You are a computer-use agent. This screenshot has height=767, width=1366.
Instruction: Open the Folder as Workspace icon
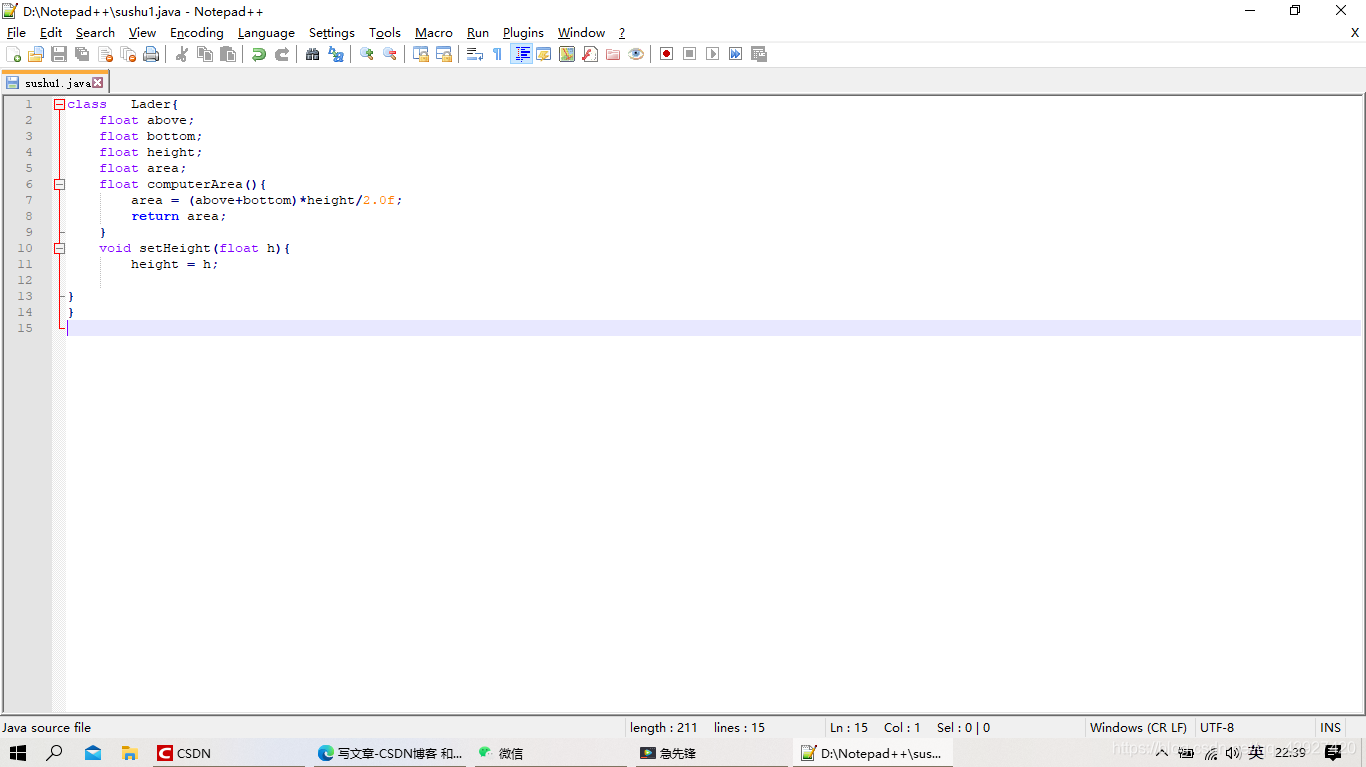(x=613, y=54)
